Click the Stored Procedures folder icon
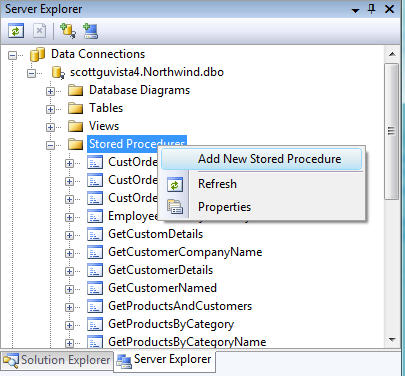The height and width of the screenshot is (376, 405). click(75, 144)
